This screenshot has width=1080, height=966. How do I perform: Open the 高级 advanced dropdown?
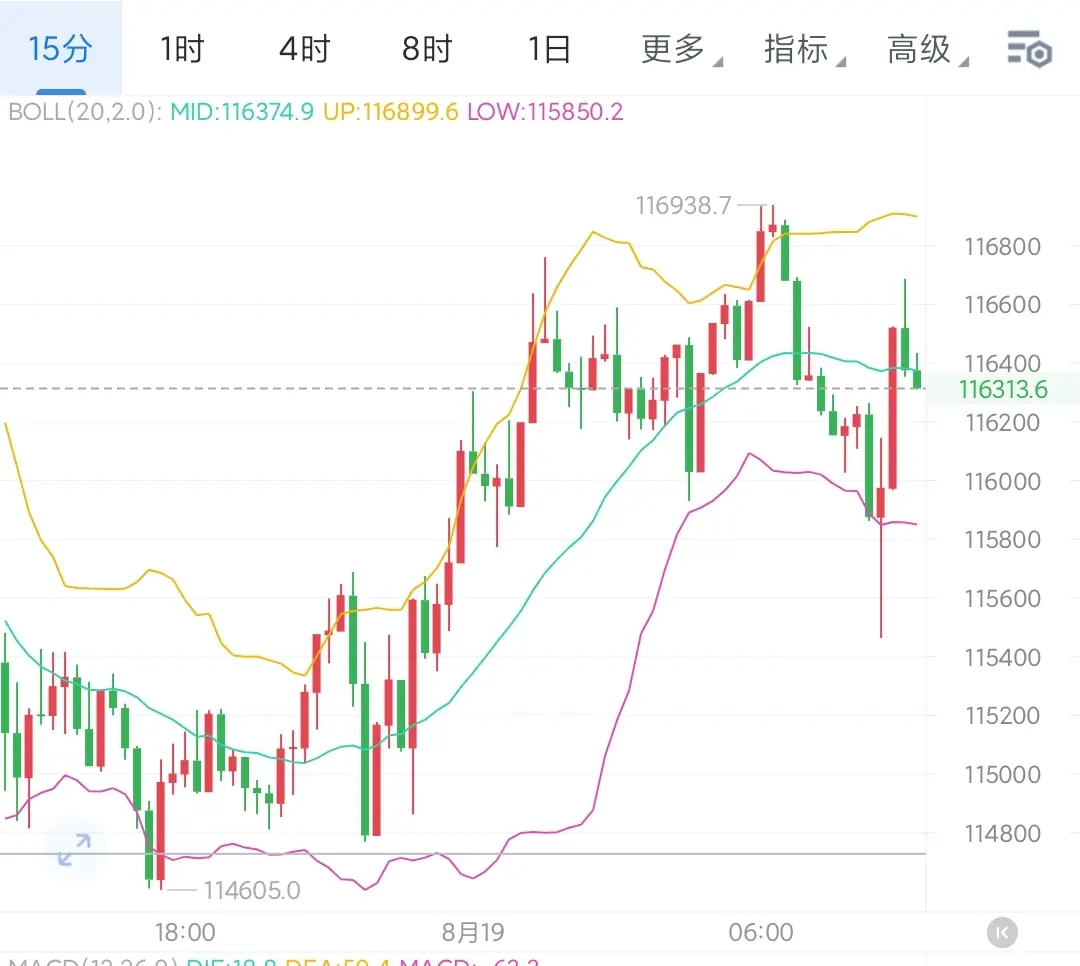[927, 49]
